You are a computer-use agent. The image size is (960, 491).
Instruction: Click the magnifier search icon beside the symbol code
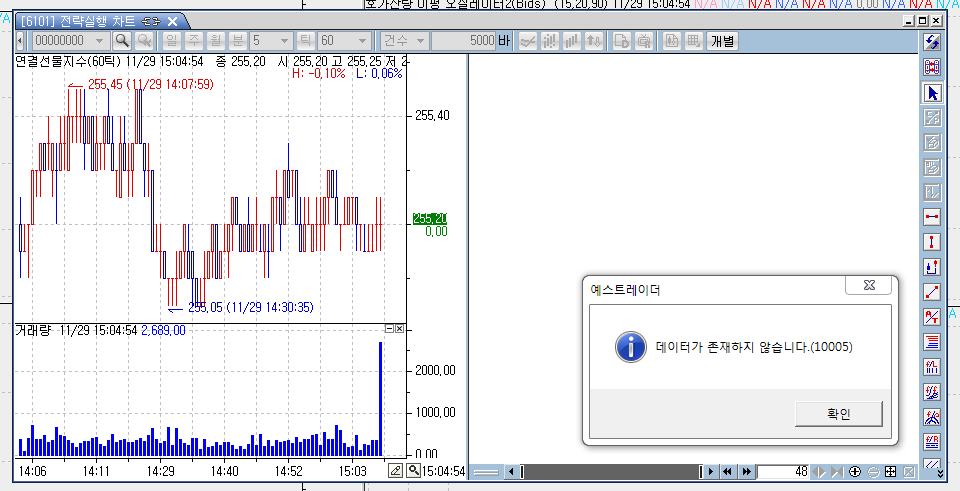122,41
